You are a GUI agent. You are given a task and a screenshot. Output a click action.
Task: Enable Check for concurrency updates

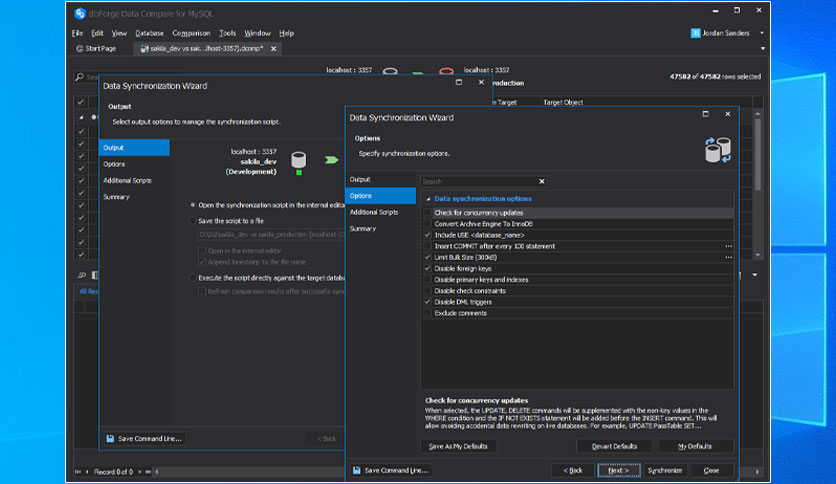click(x=428, y=213)
